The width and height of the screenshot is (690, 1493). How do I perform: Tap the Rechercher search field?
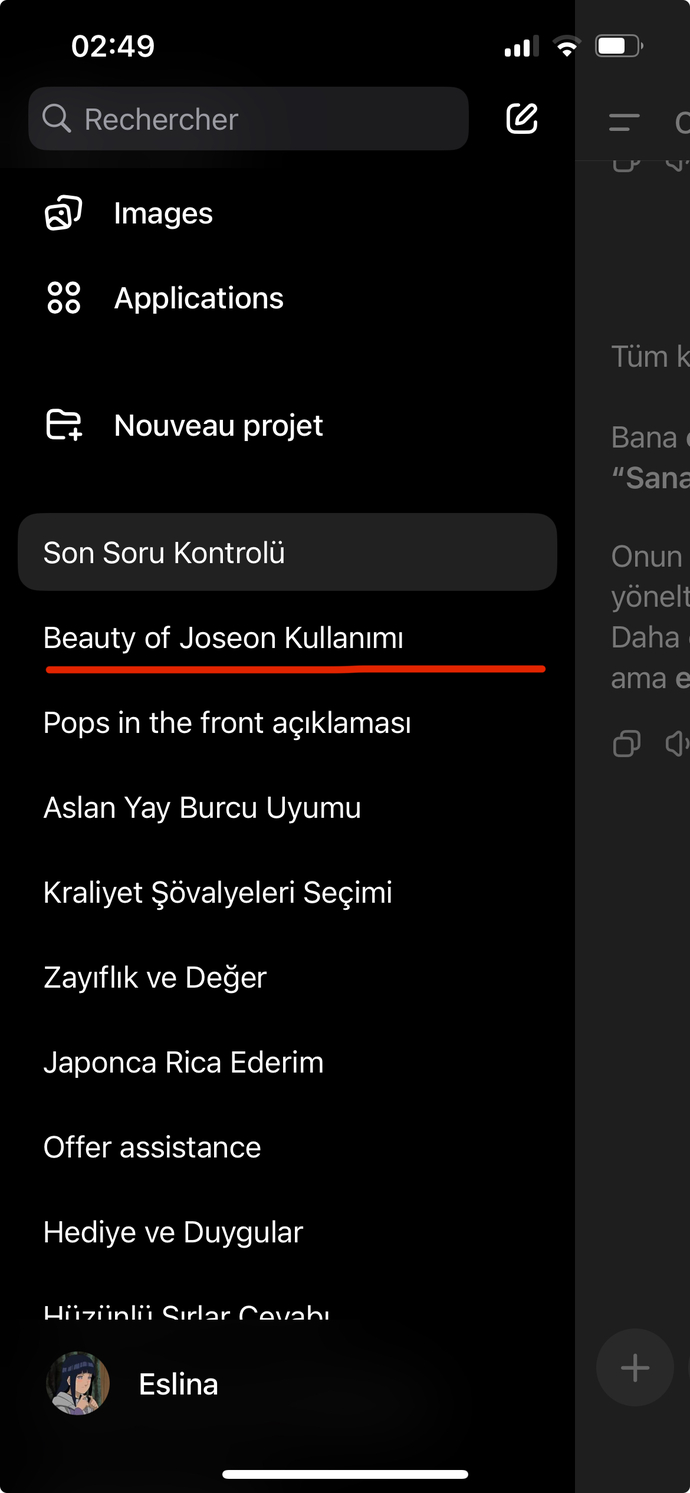[248, 119]
